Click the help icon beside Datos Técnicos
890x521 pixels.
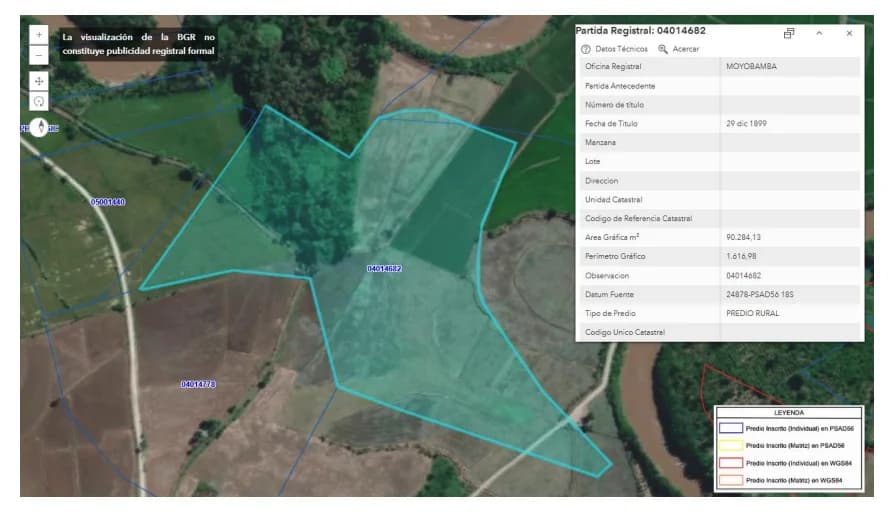pos(586,49)
